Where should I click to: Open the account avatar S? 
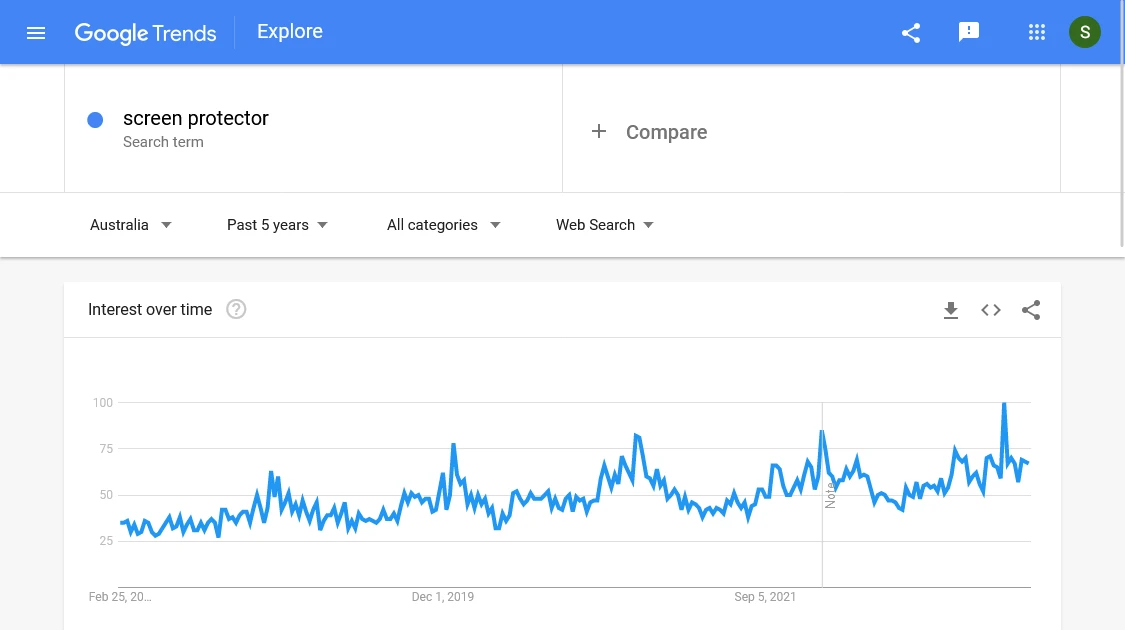pos(1085,32)
